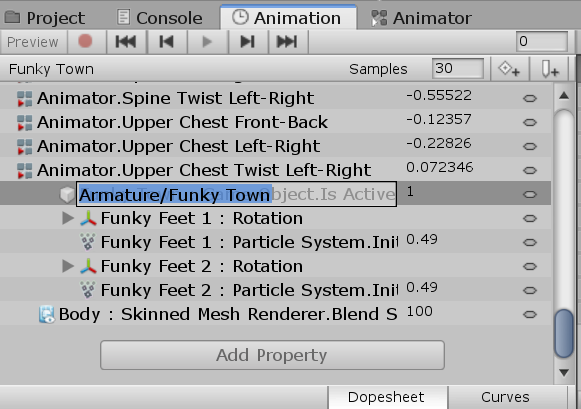Jump to last keyframe of clip

pyautogui.click(x=287, y=41)
